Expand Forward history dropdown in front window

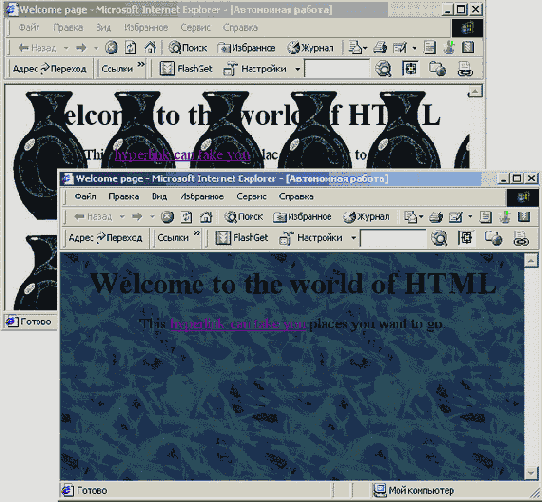(152, 217)
